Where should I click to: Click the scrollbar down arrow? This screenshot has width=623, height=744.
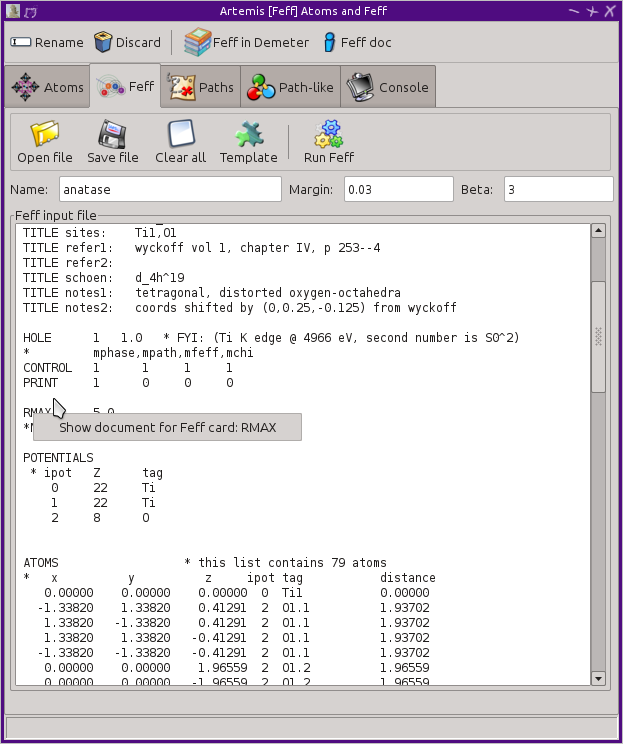point(598,679)
